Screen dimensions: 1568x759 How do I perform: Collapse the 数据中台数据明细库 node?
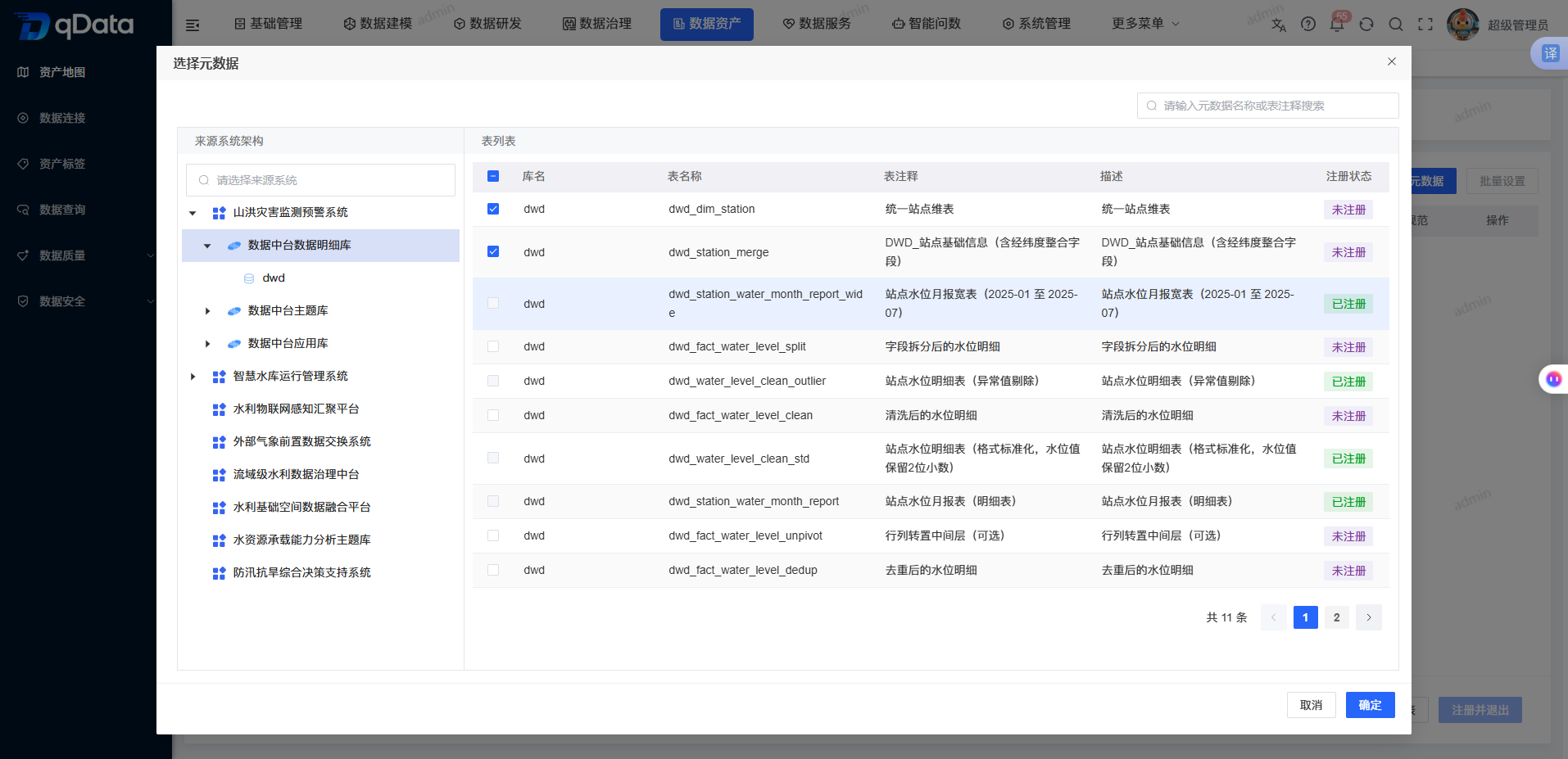click(x=207, y=246)
